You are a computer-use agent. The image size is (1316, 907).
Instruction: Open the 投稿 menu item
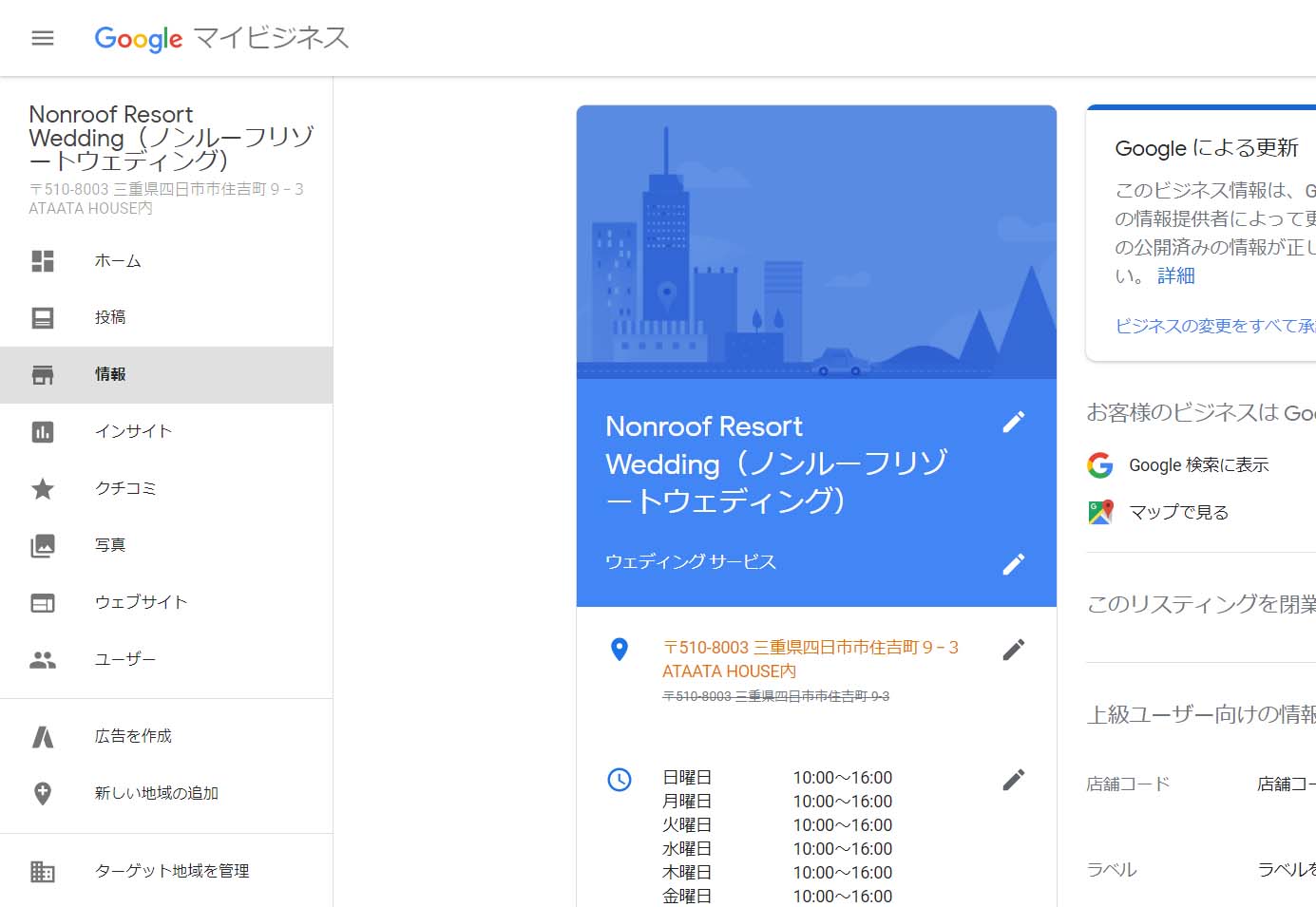pyautogui.click(x=166, y=317)
